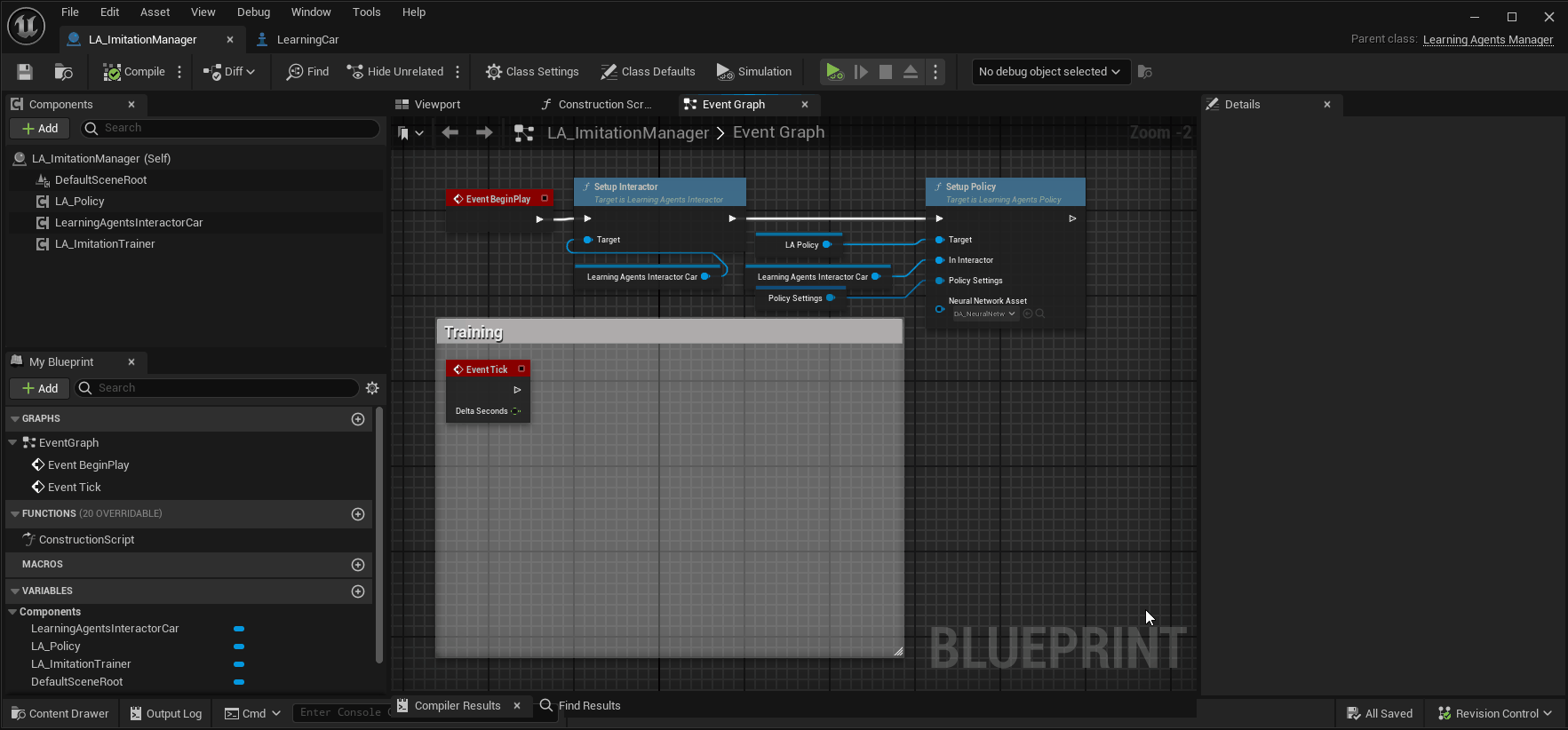Open Compile options three-dot menu
The width and height of the screenshot is (1568, 730).
(x=179, y=72)
